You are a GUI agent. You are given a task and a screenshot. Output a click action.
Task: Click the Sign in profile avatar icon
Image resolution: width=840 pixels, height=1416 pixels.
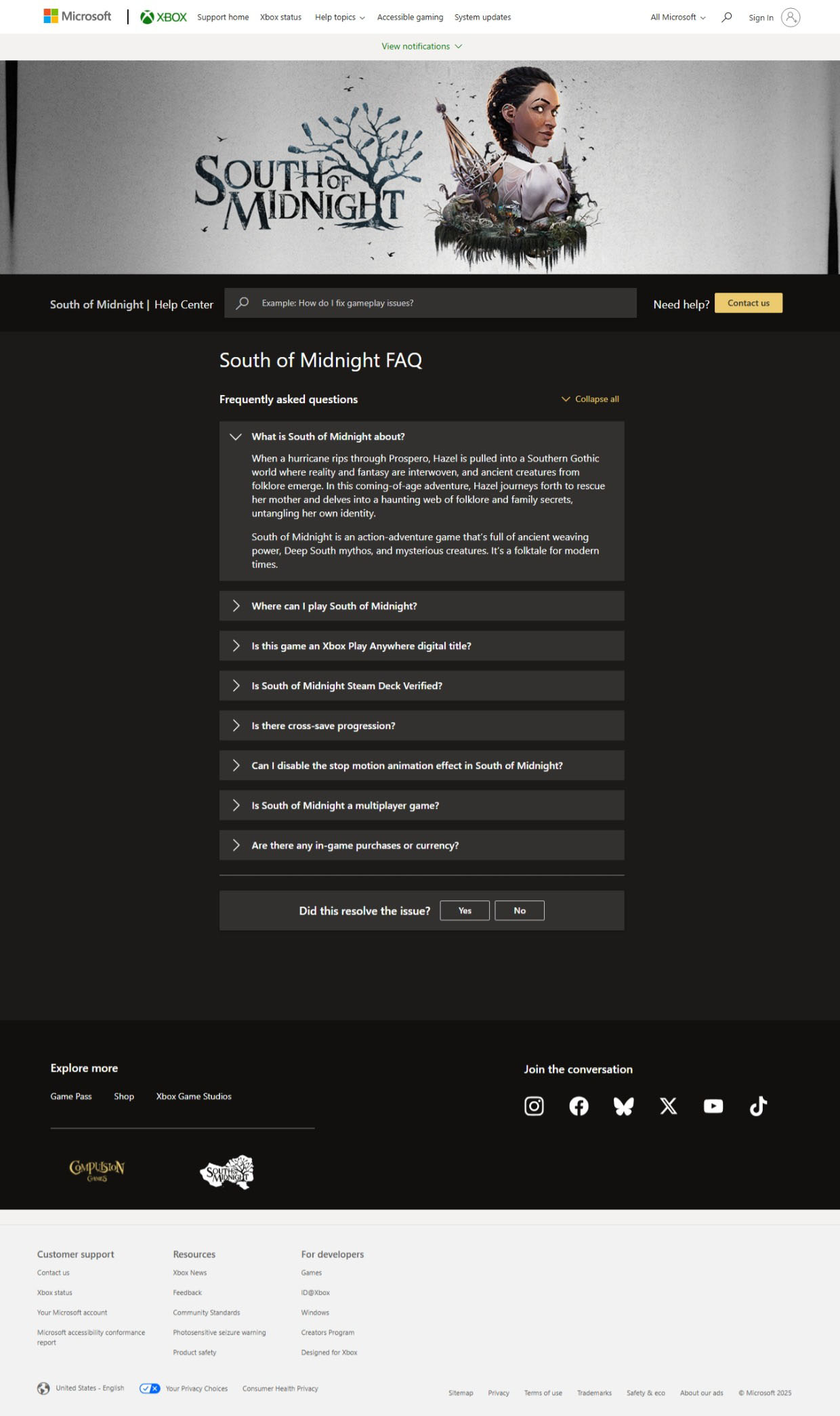[x=790, y=18]
